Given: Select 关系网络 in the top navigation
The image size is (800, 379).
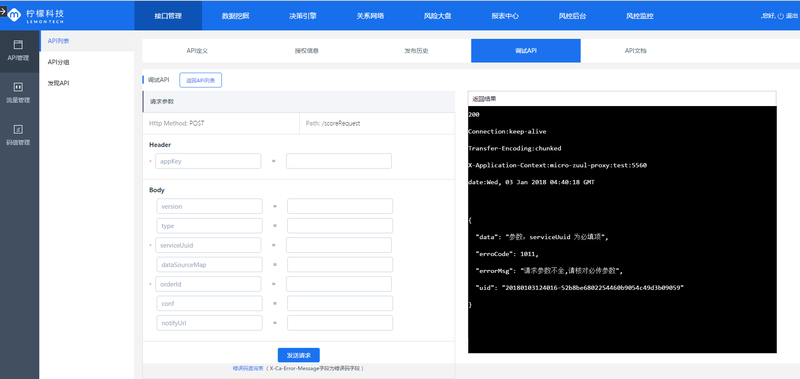Looking at the screenshot, I should (370, 16).
